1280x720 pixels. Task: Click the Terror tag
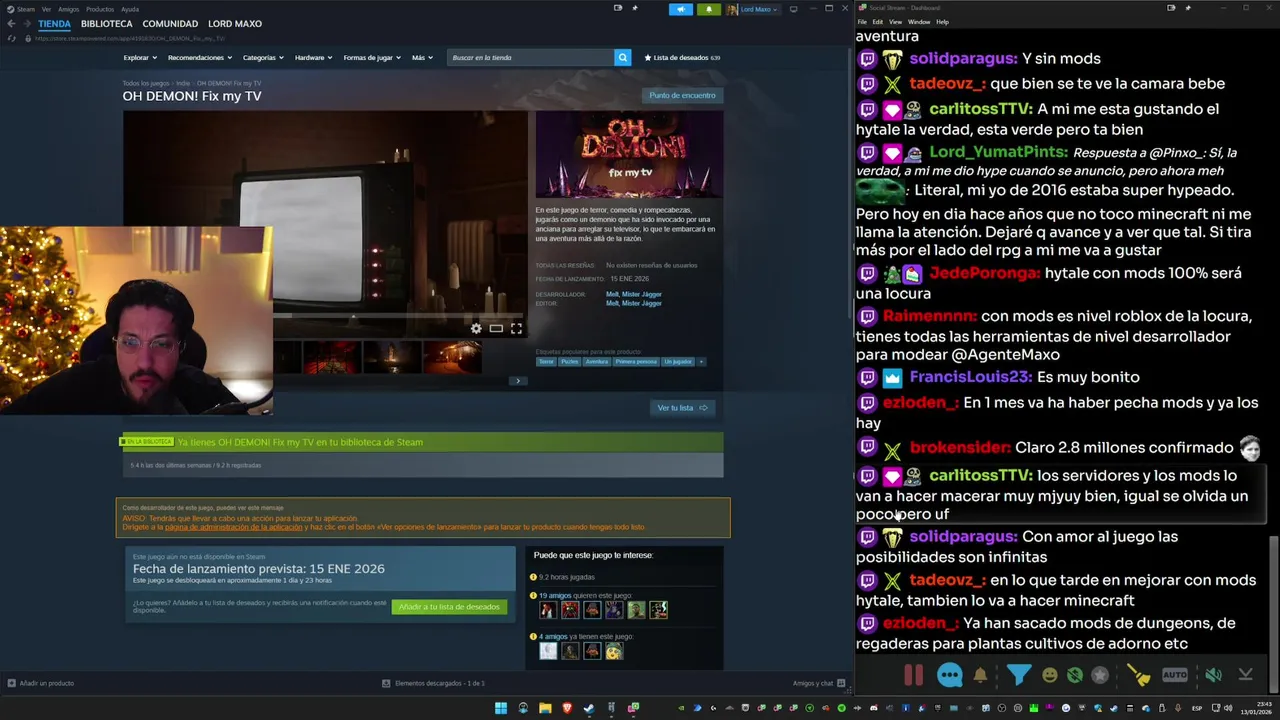pyautogui.click(x=546, y=361)
